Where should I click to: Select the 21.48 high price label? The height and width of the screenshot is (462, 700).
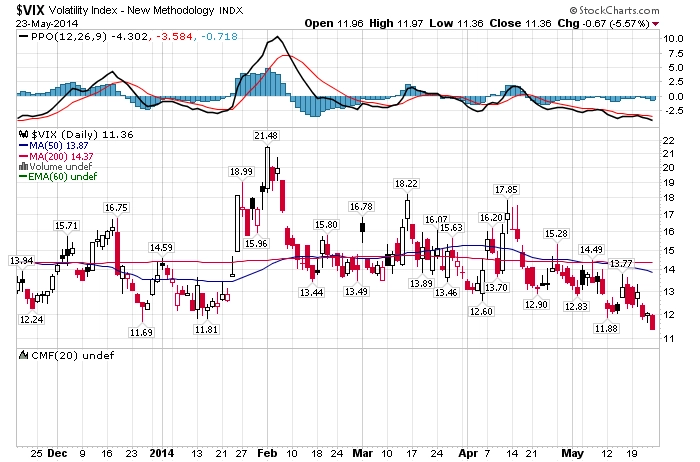pos(266,135)
